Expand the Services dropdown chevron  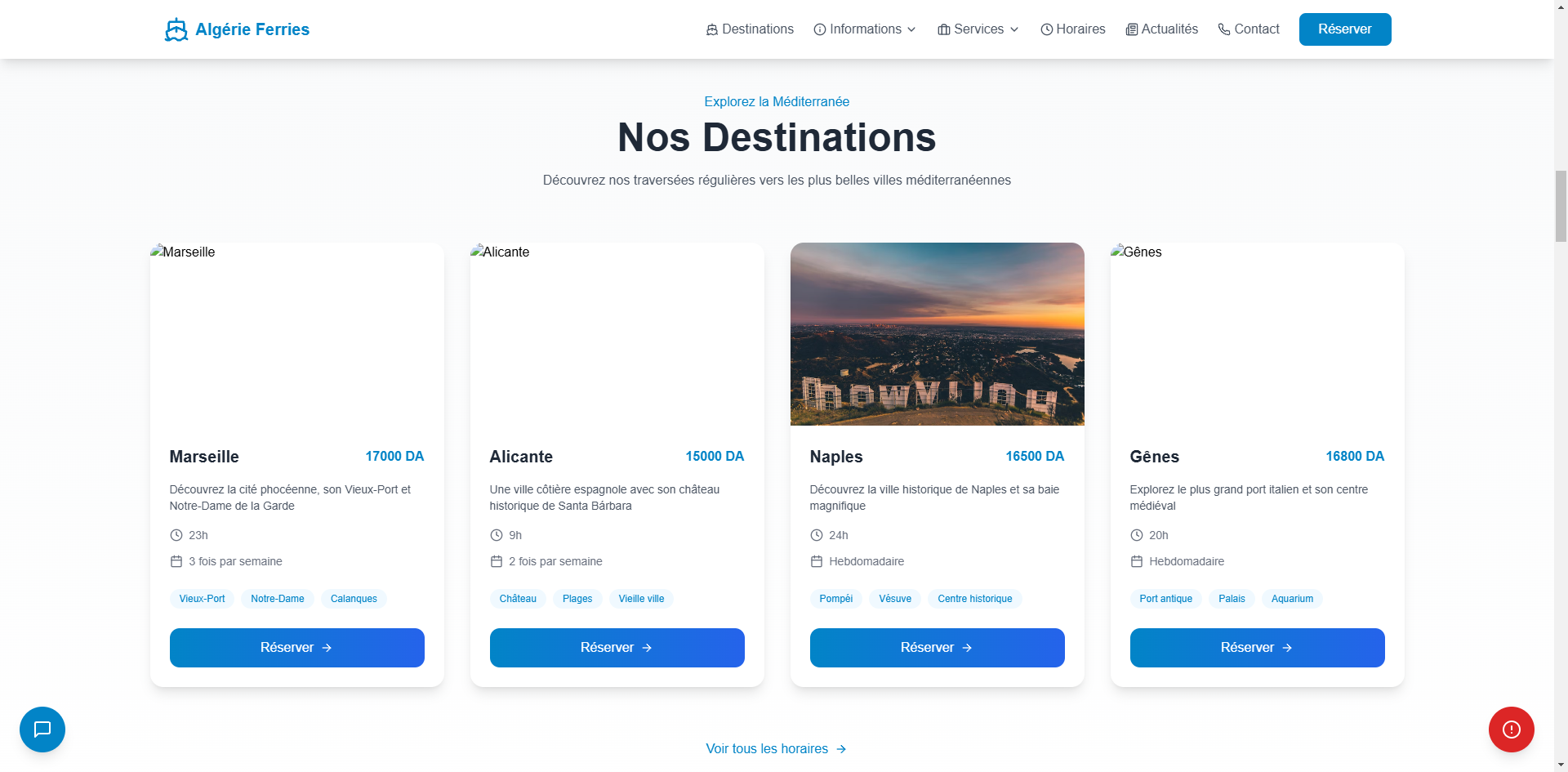[1014, 29]
